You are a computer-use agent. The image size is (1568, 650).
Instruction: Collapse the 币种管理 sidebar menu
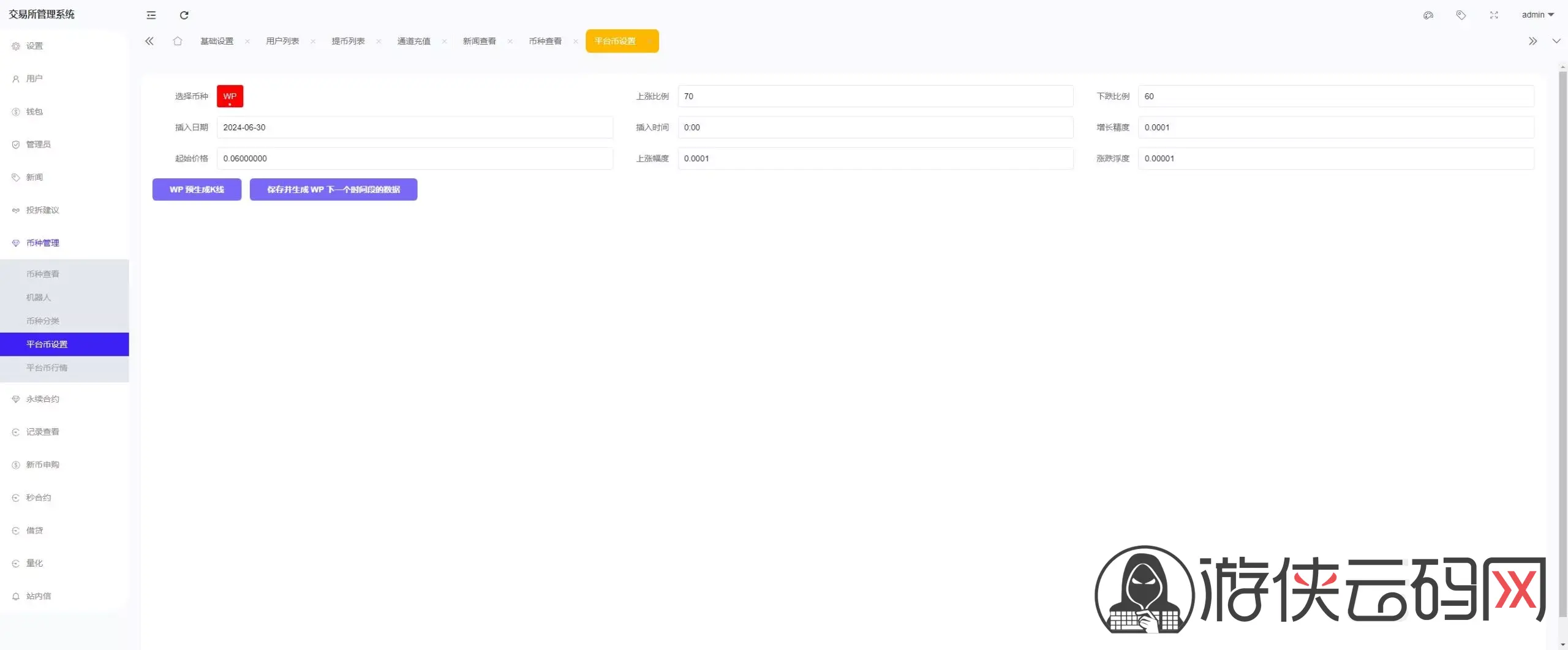pyautogui.click(x=43, y=243)
